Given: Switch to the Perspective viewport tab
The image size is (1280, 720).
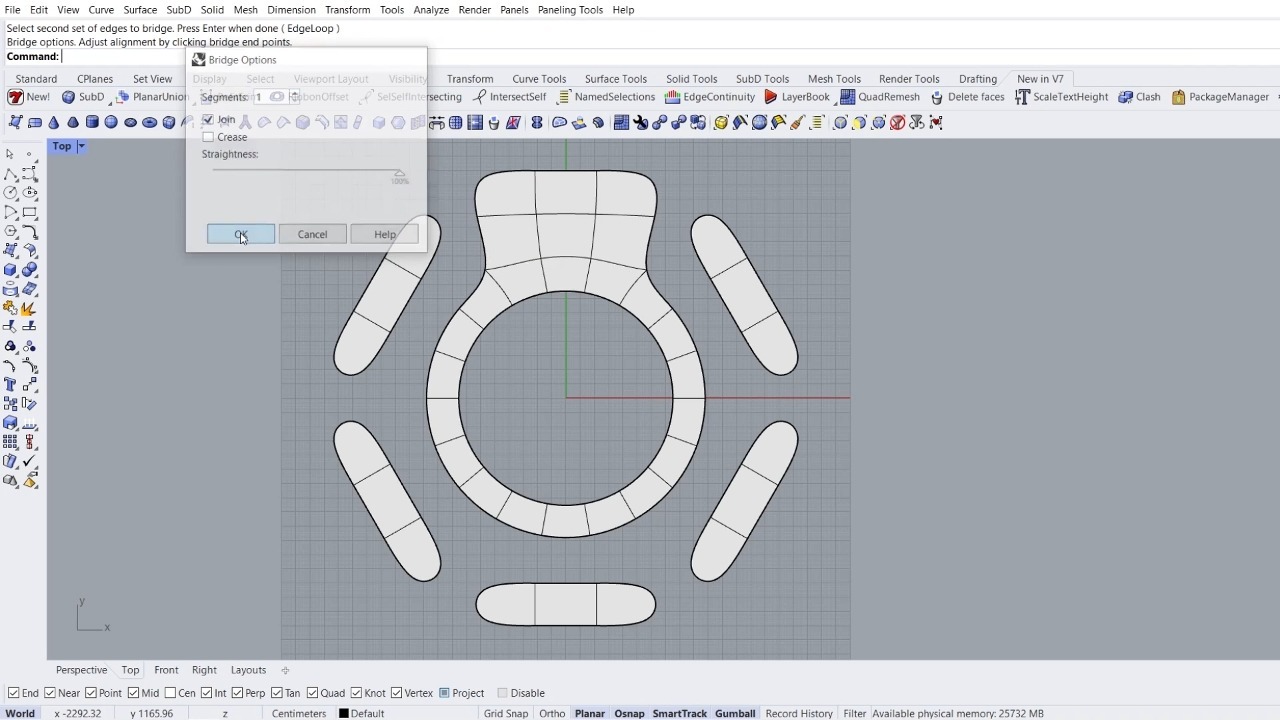Looking at the screenshot, I should (x=81, y=670).
